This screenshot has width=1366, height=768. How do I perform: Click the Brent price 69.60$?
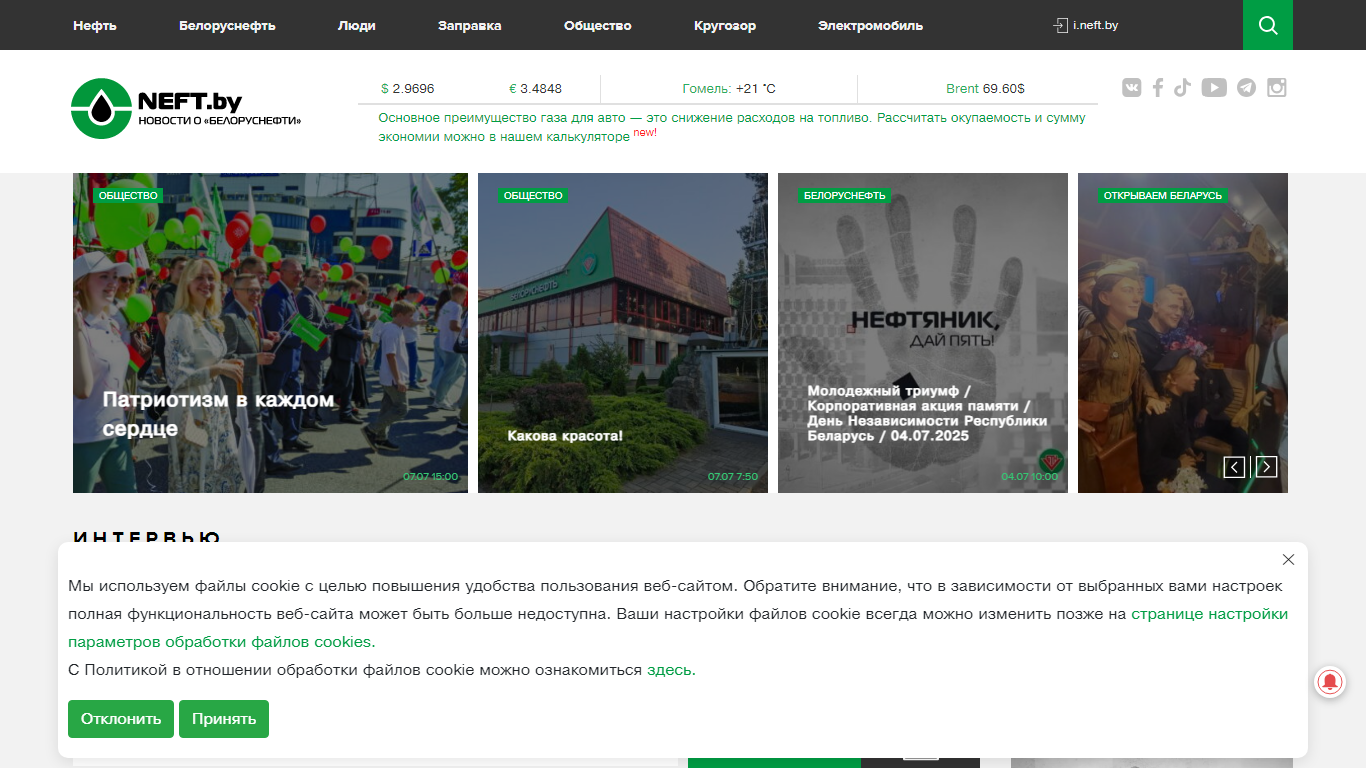[x=985, y=88]
